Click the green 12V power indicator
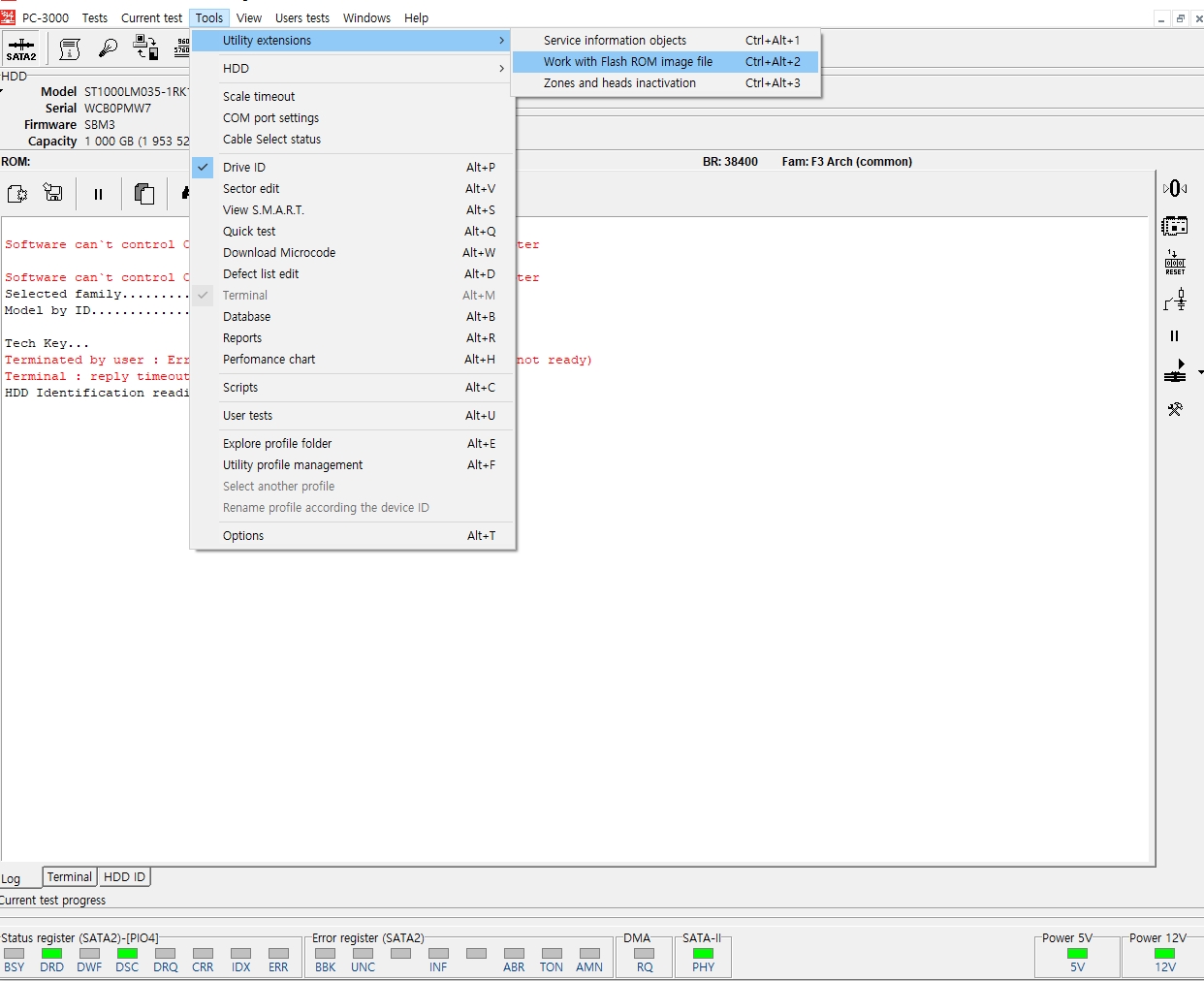 [x=1165, y=954]
